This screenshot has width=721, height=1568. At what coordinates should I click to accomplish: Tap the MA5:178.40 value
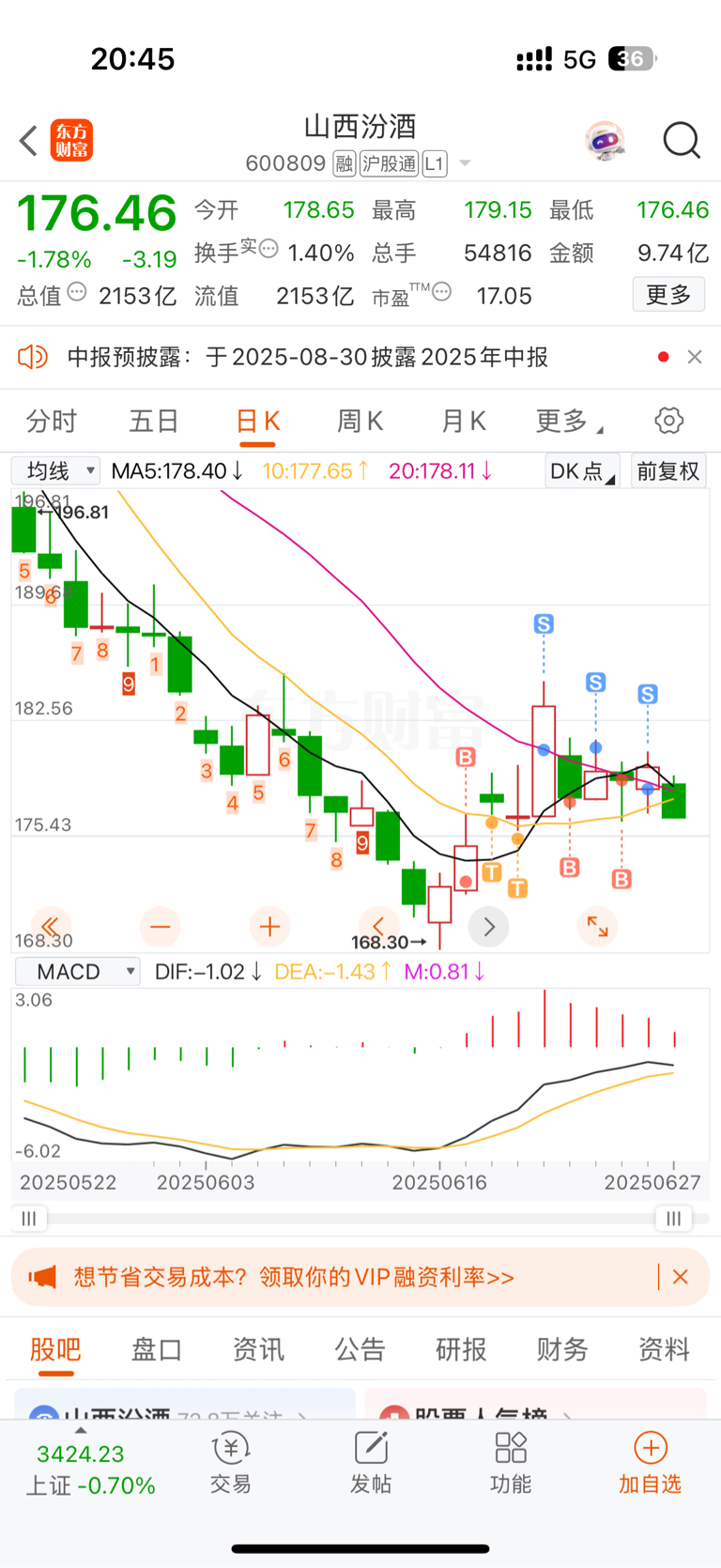click(178, 470)
